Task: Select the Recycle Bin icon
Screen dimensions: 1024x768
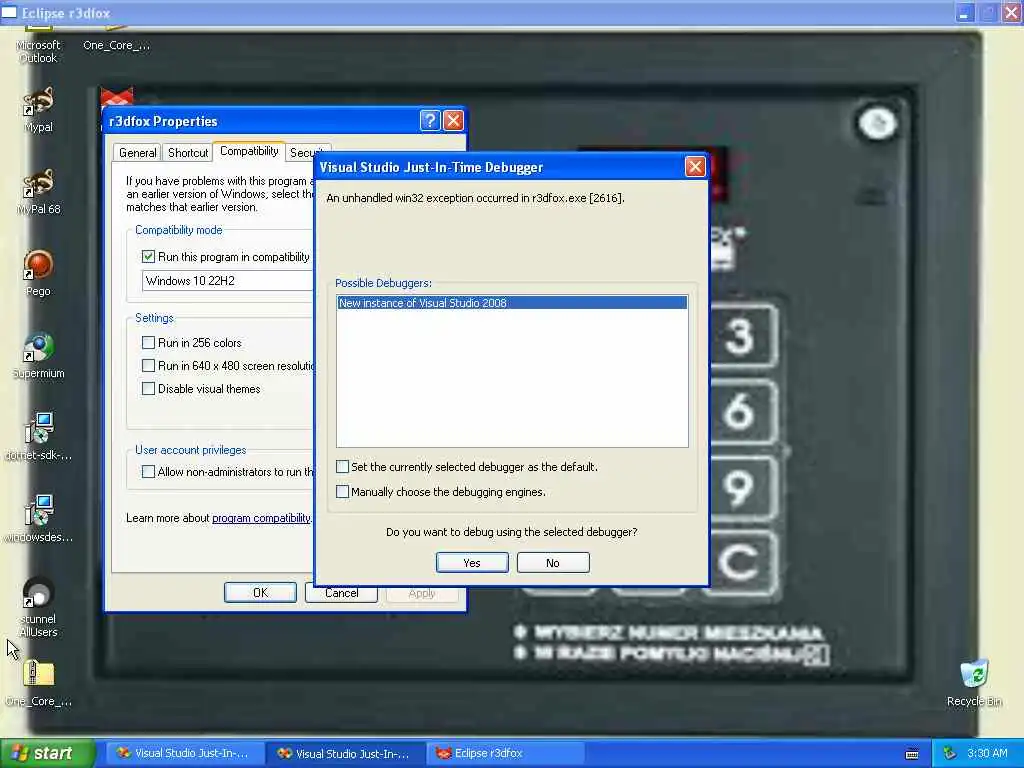Action: [x=974, y=684]
